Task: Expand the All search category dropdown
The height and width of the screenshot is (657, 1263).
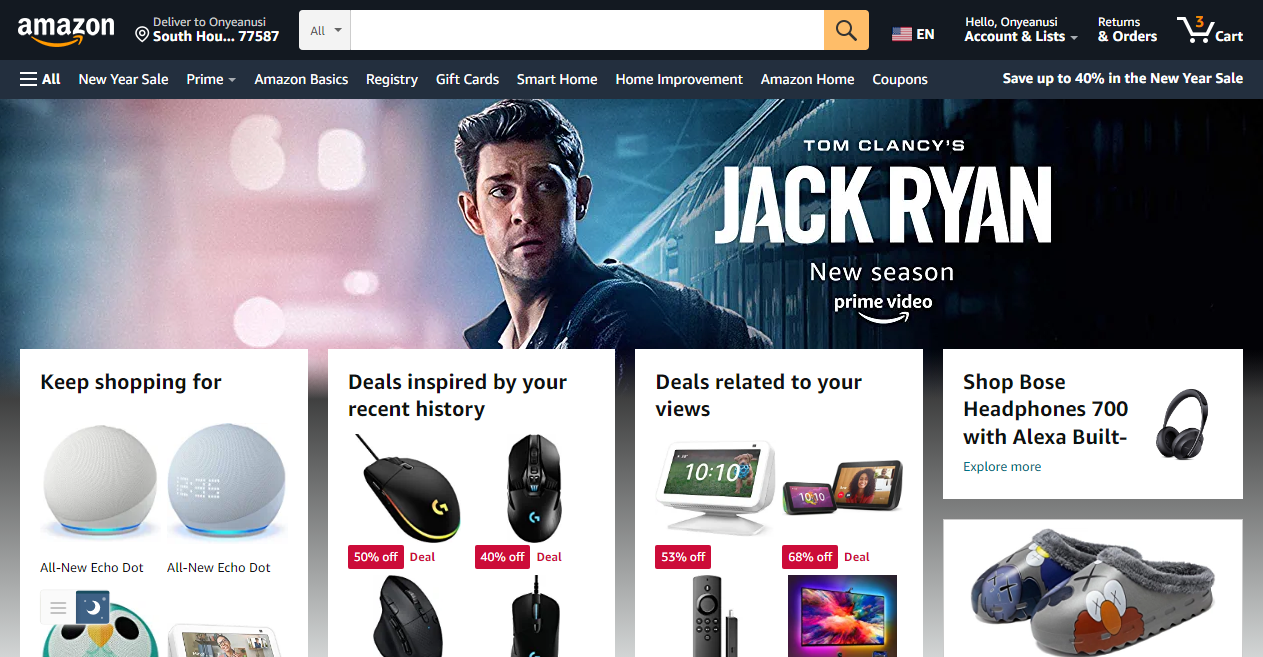Action: (x=326, y=30)
